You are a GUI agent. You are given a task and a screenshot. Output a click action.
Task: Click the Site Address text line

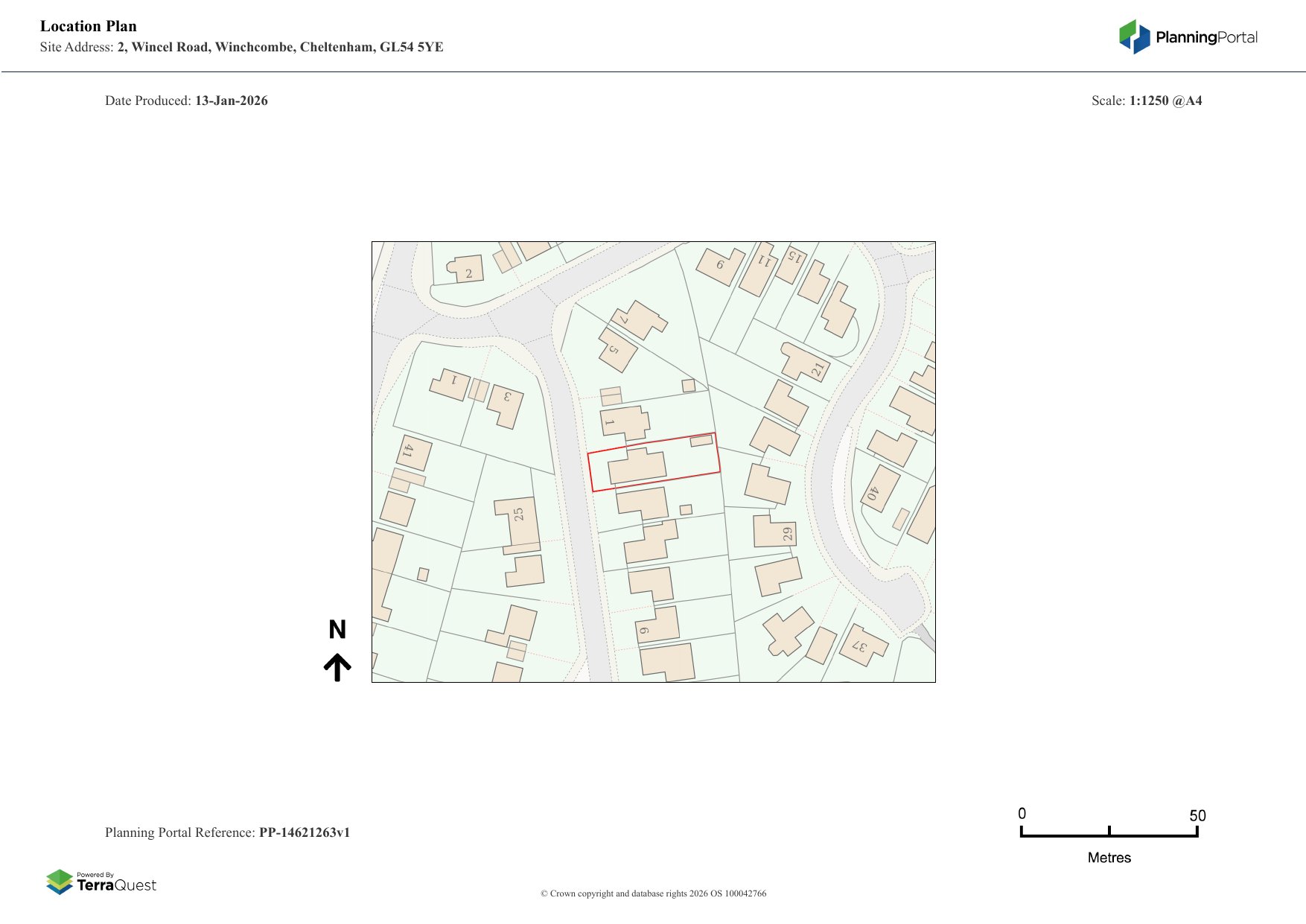[x=242, y=48]
